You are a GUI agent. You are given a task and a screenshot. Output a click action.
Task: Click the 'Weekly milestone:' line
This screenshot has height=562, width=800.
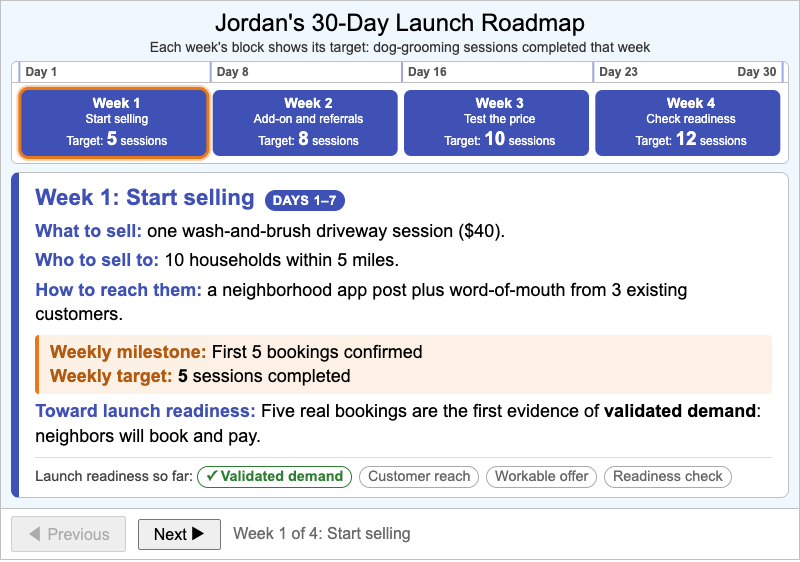click(236, 352)
